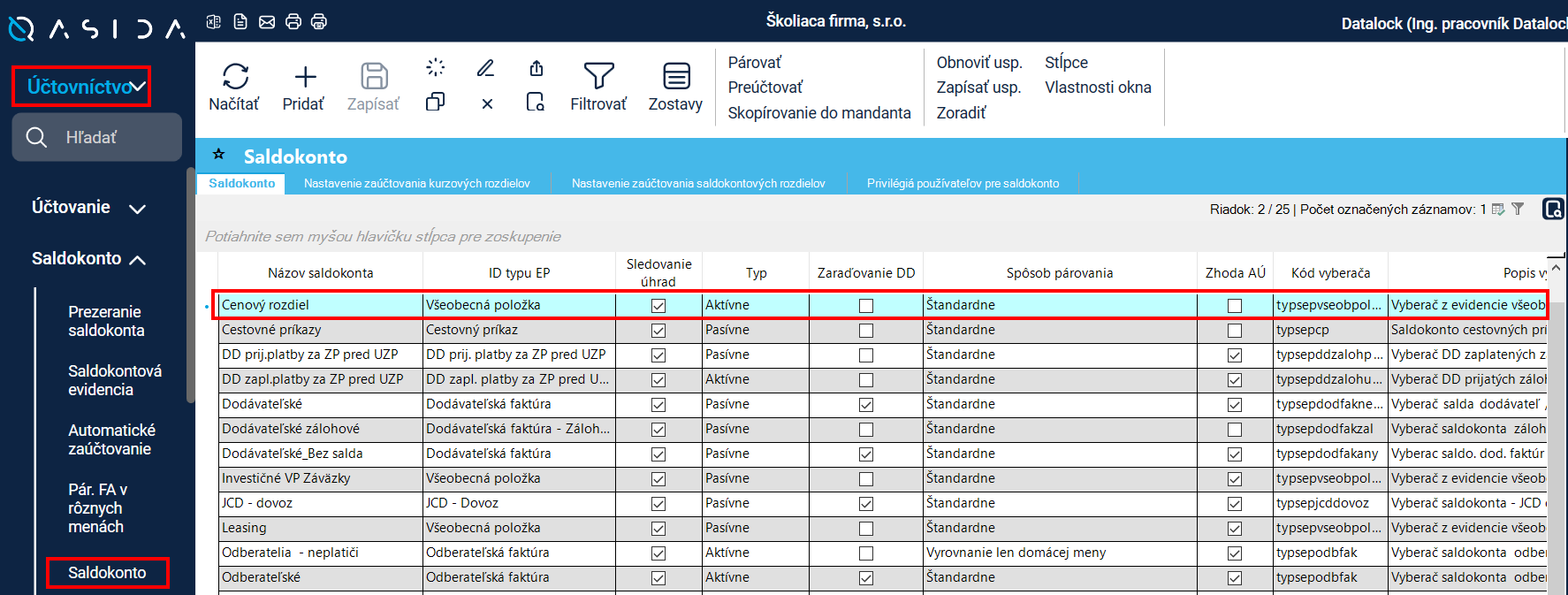Switch to Nastavenie zaúčtovania kurzových rozdielov tab
The image size is (1568, 595).
(x=416, y=184)
